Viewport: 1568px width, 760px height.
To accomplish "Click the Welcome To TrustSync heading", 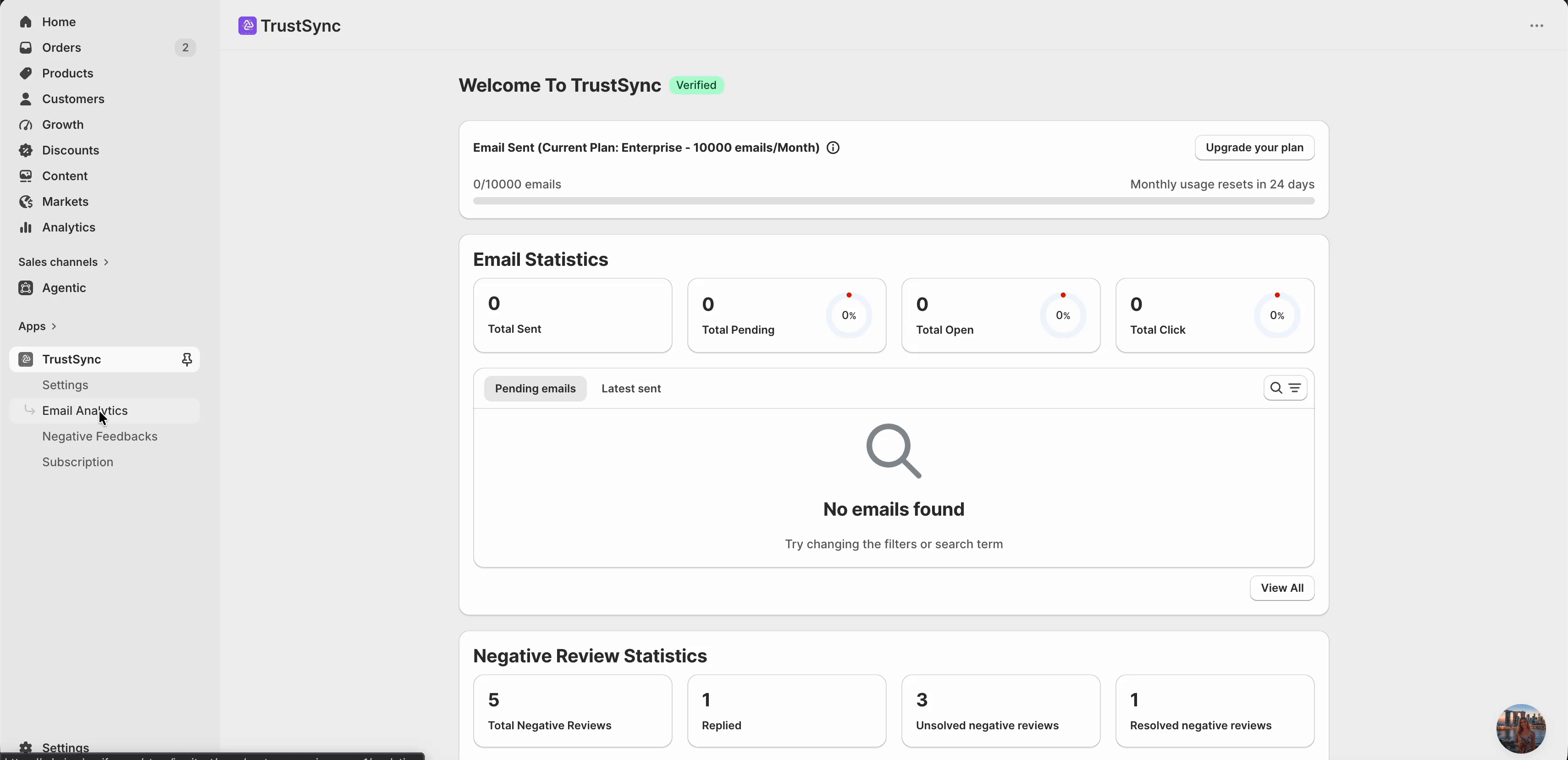I will 559,85.
